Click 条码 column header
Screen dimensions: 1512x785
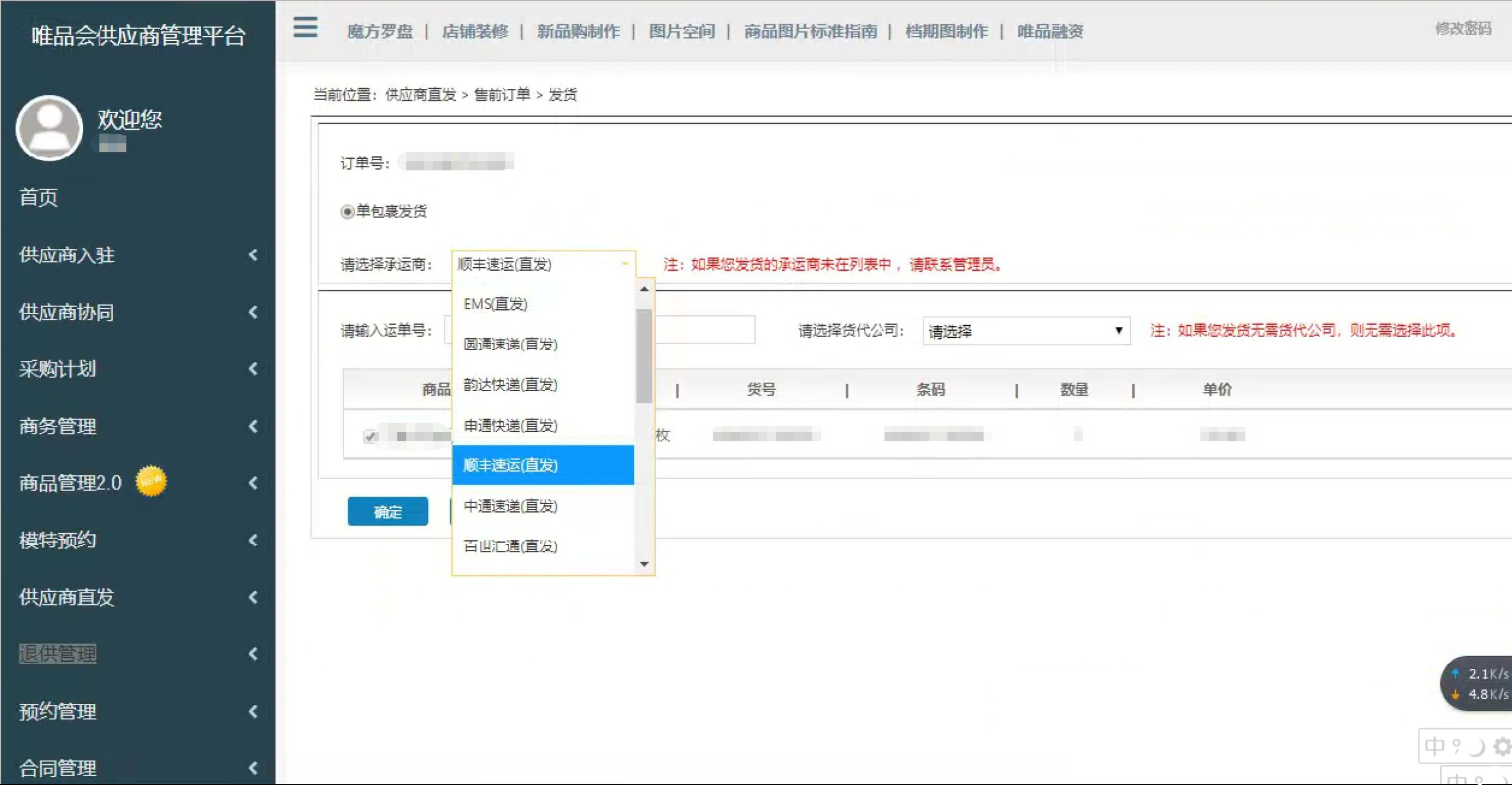[x=931, y=389]
